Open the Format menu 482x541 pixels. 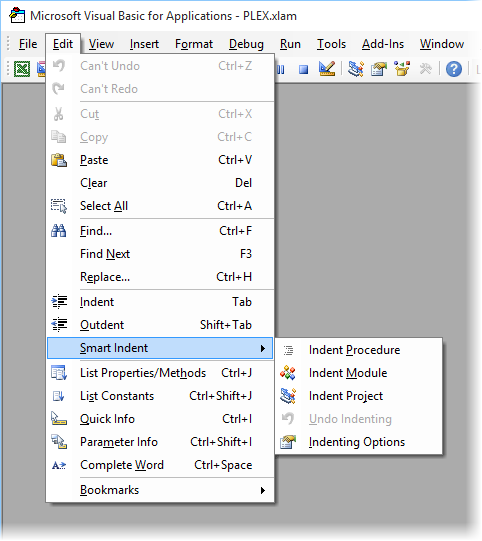194,44
